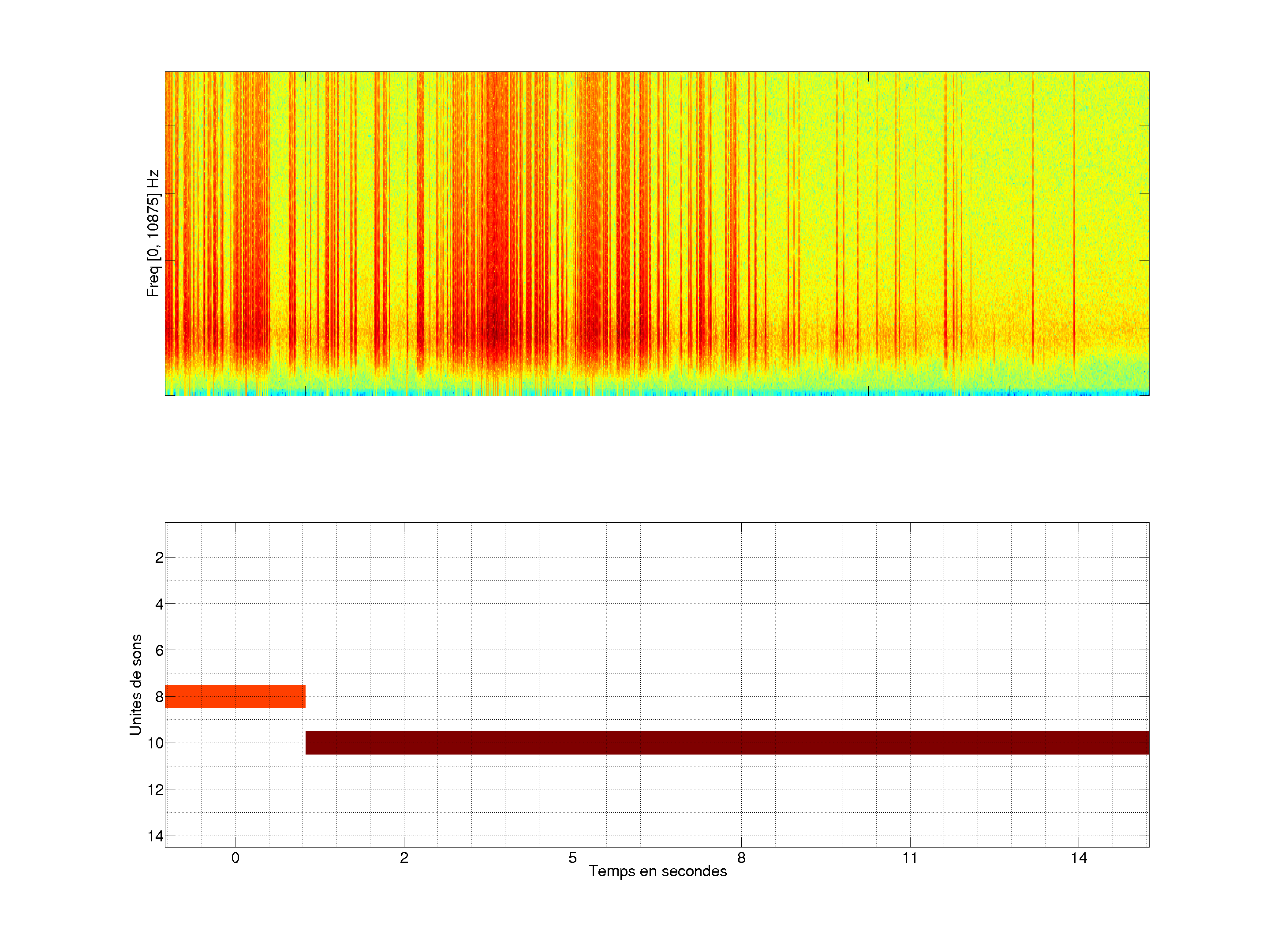Screen dimensions: 1270x952
Task: Click y-axis tick label 4 of sound units
Action: [x=159, y=604]
